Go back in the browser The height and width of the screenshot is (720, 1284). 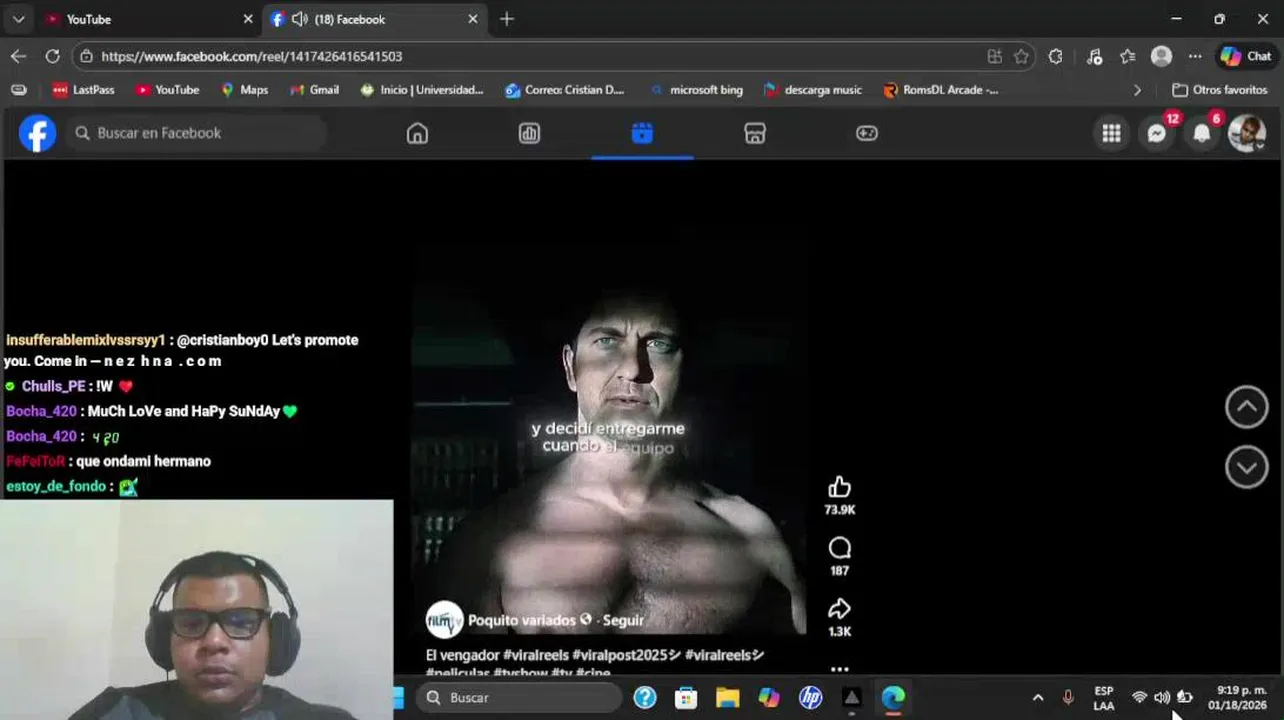pos(18,57)
